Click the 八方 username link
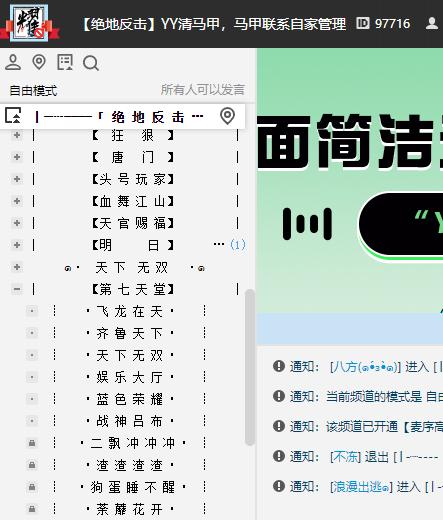 pos(365,367)
